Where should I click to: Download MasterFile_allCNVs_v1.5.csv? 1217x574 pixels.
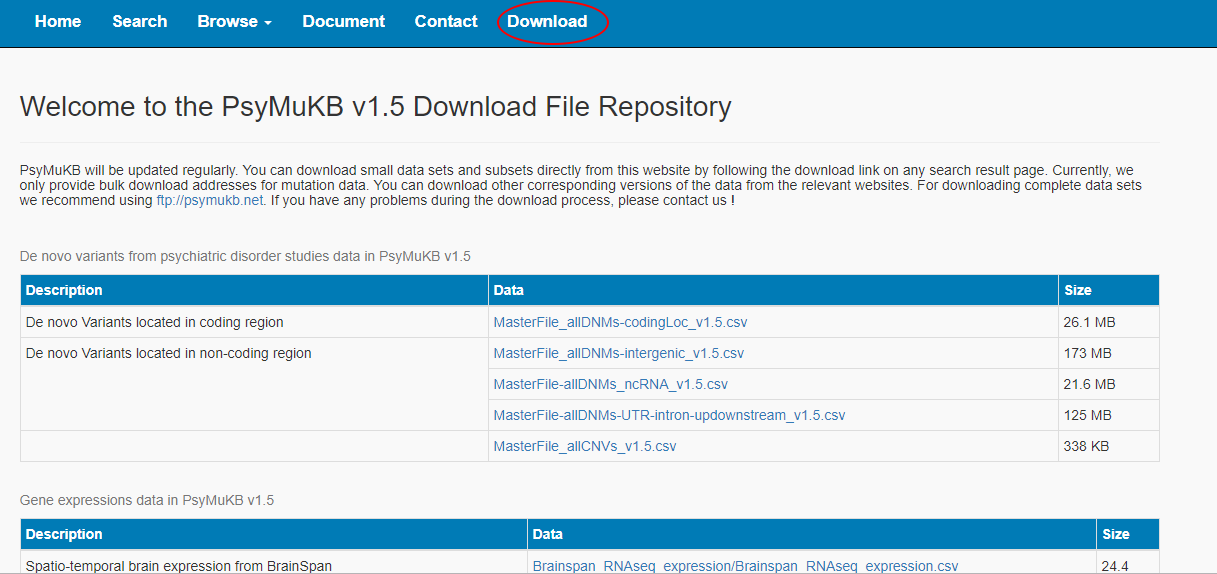pyautogui.click(x=584, y=446)
